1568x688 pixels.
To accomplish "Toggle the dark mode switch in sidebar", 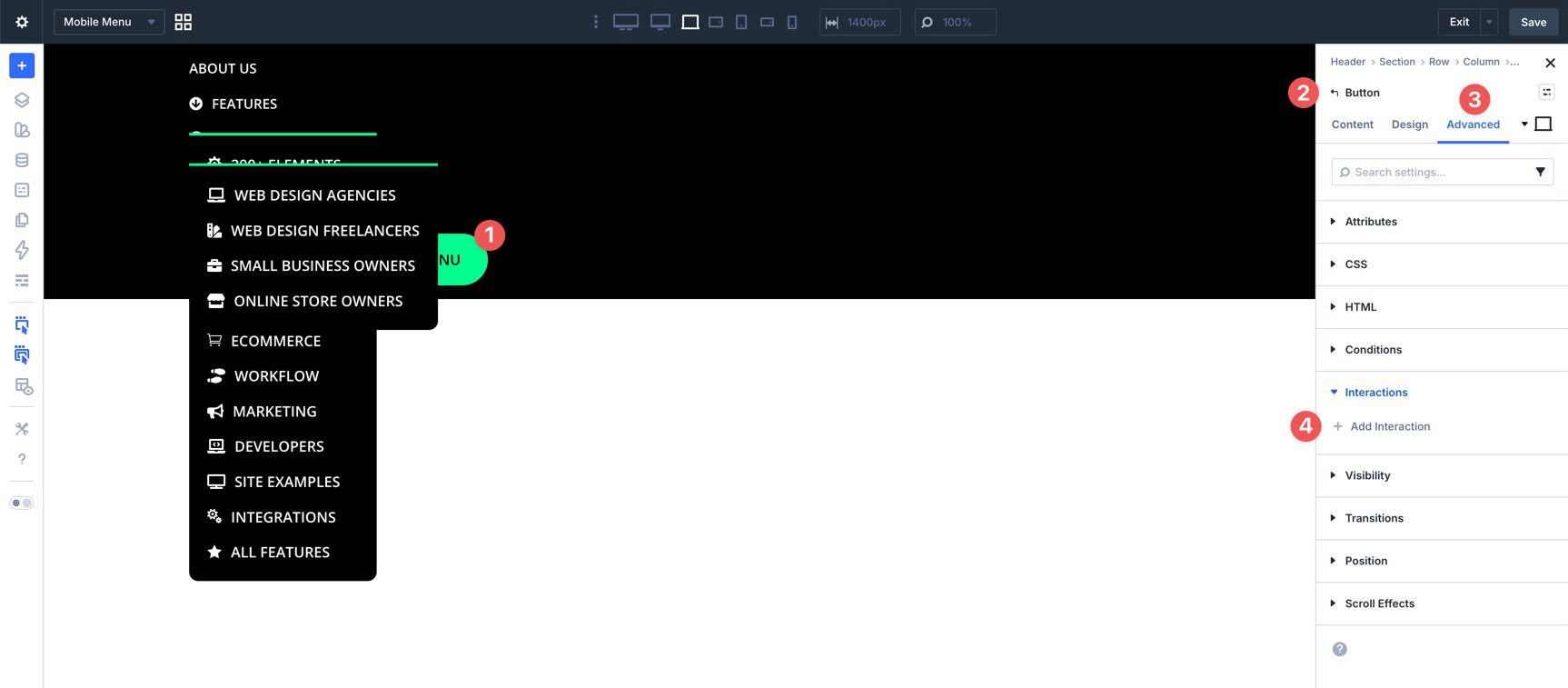I will [x=22, y=503].
